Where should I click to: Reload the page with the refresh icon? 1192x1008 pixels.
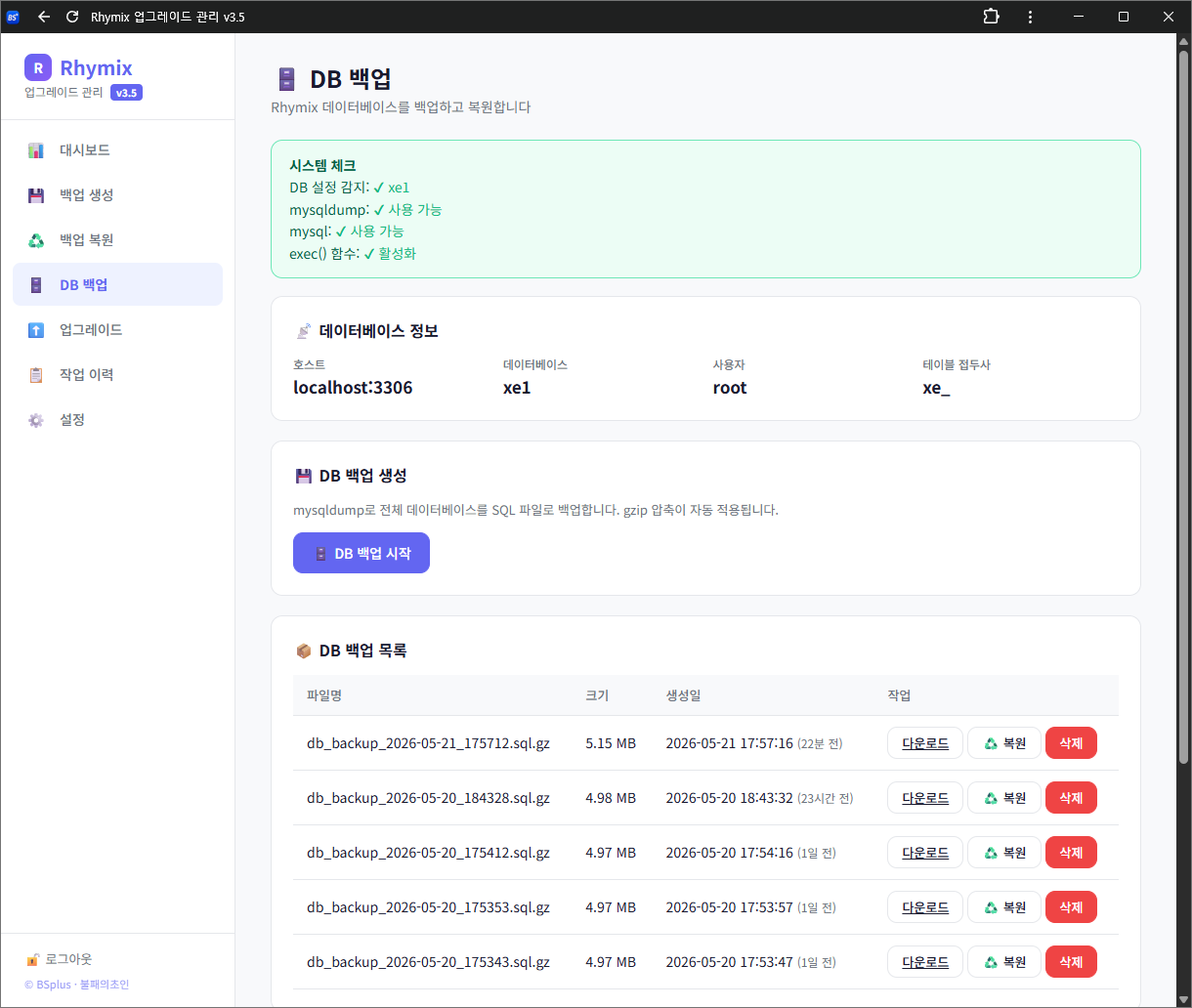pyautogui.click(x=71, y=17)
